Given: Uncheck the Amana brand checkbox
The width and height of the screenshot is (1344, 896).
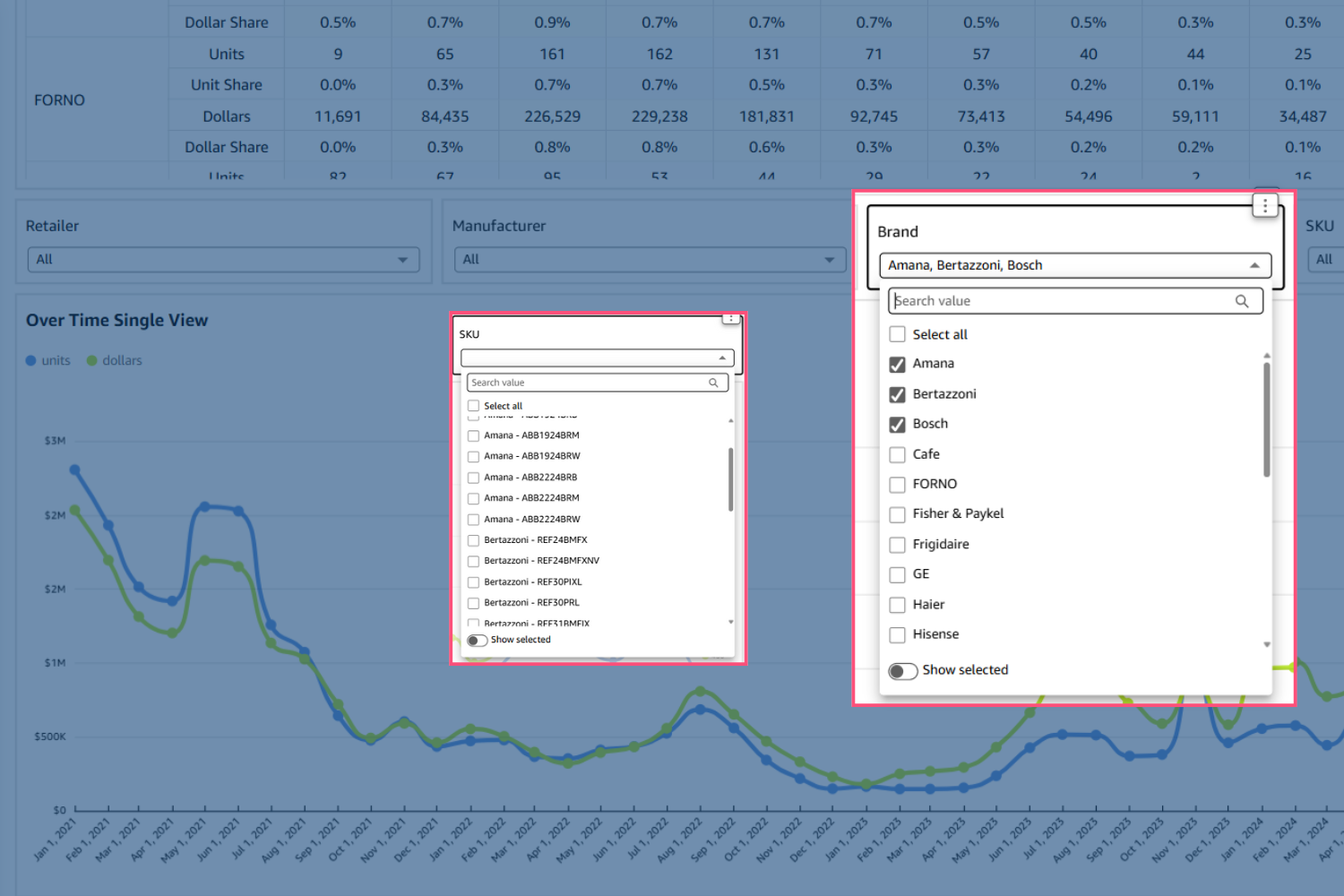Looking at the screenshot, I should tap(897, 365).
